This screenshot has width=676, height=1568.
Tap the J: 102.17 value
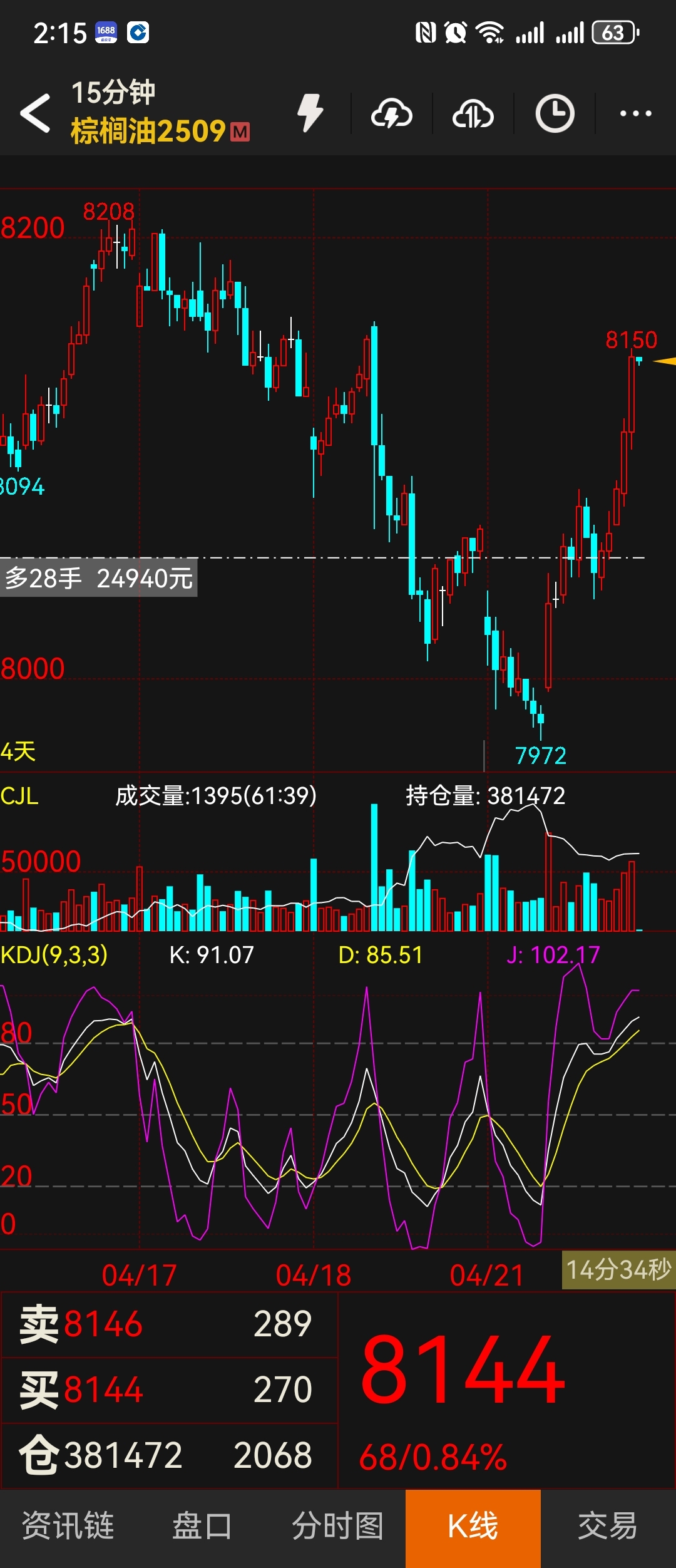[x=553, y=955]
